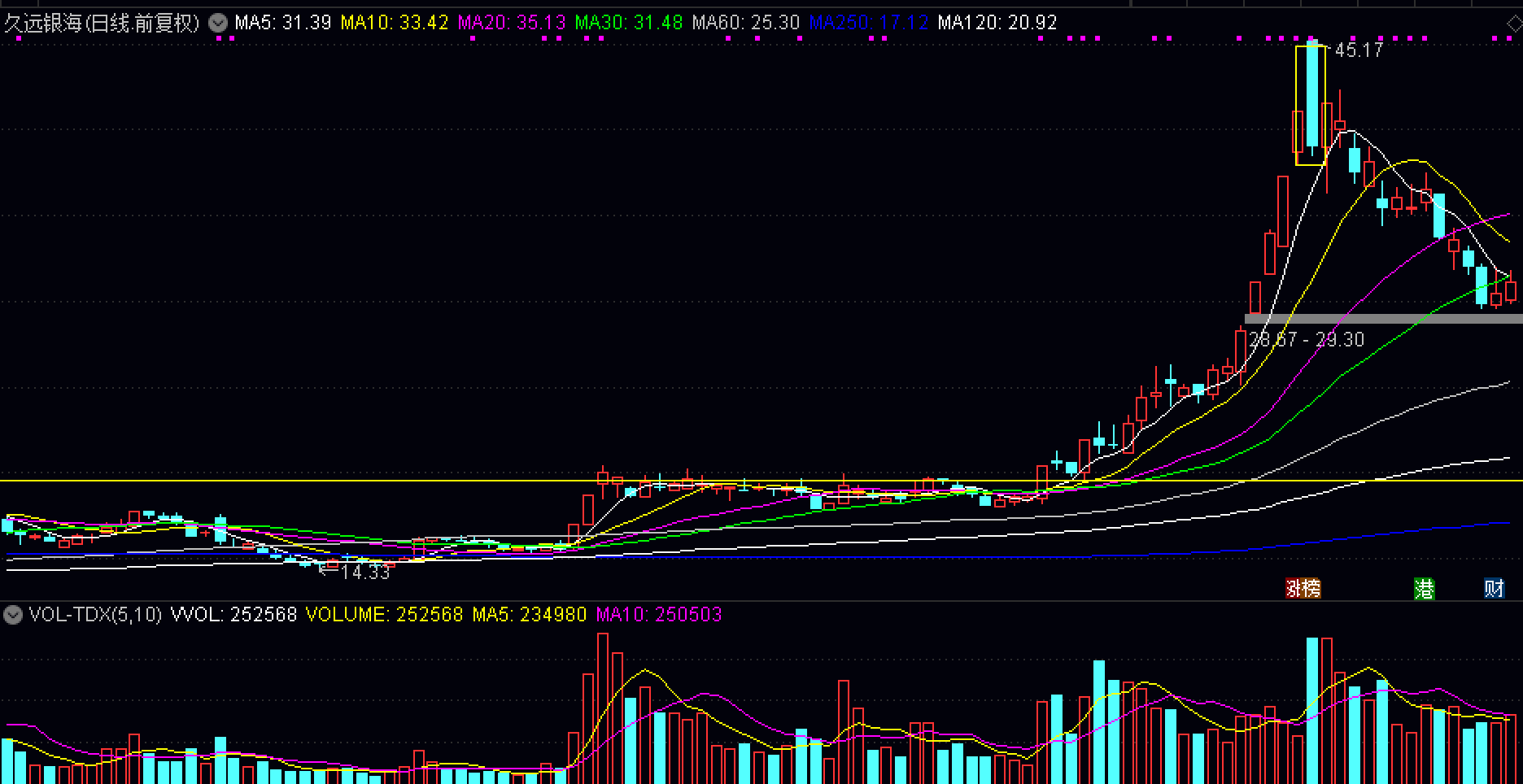Click the 14.33 low price label
Viewport: 1523px width, 784px height.
pyautogui.click(x=365, y=573)
